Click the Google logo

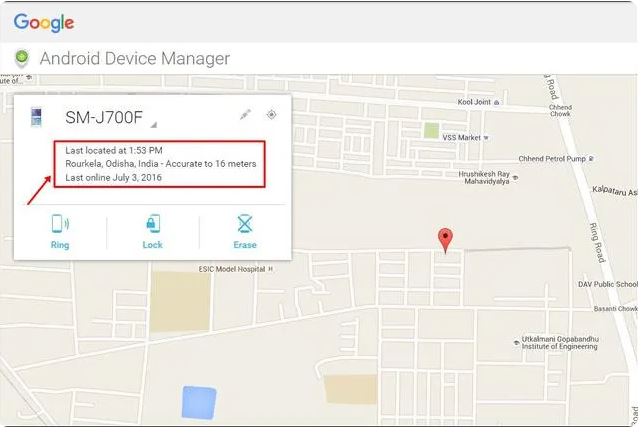pos(44,22)
